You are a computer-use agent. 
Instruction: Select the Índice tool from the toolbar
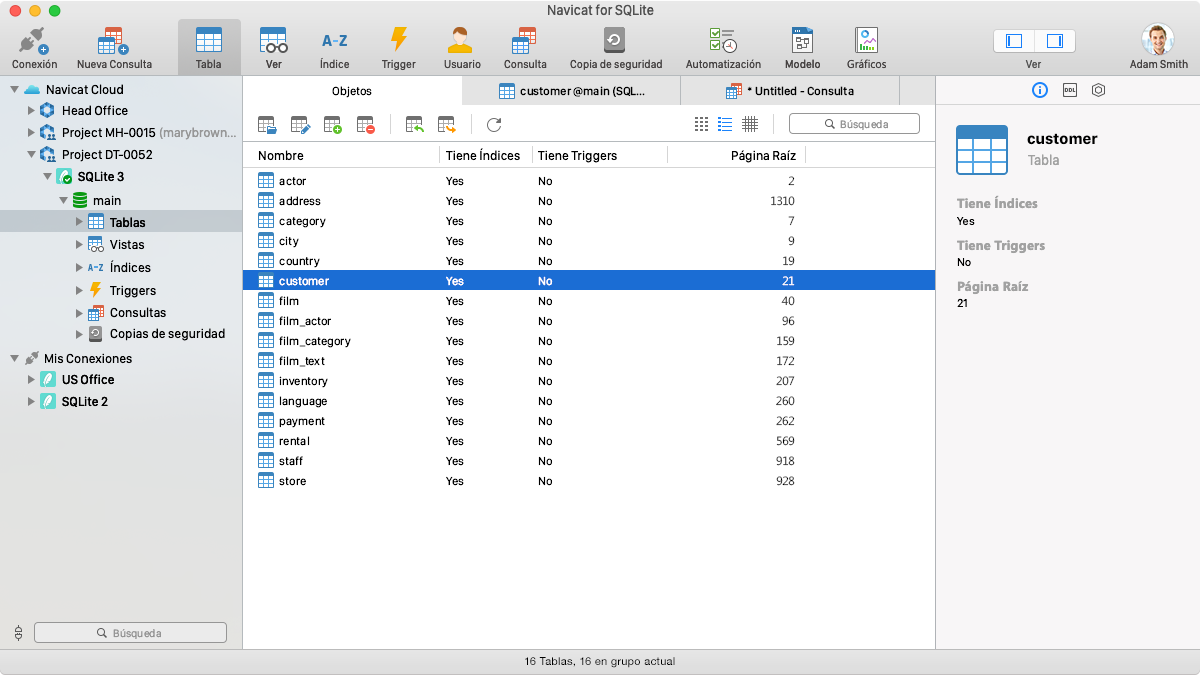pos(334,45)
